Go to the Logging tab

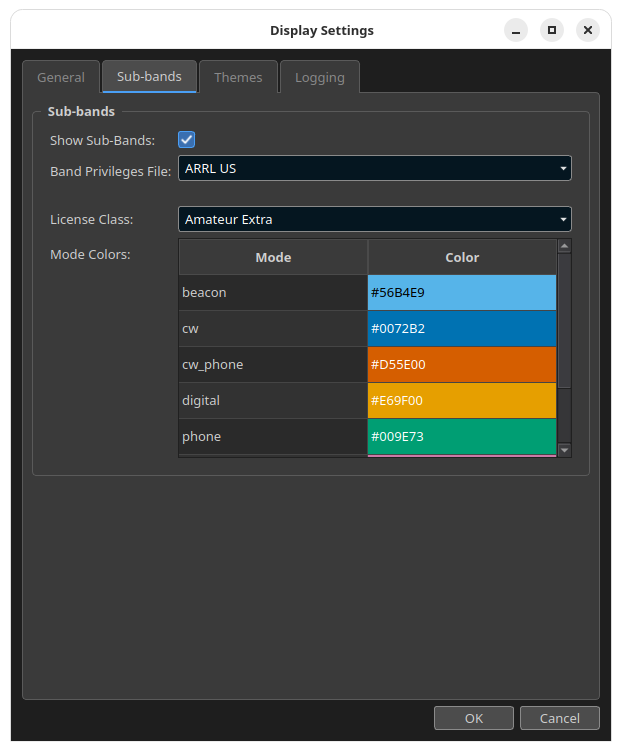(320, 77)
